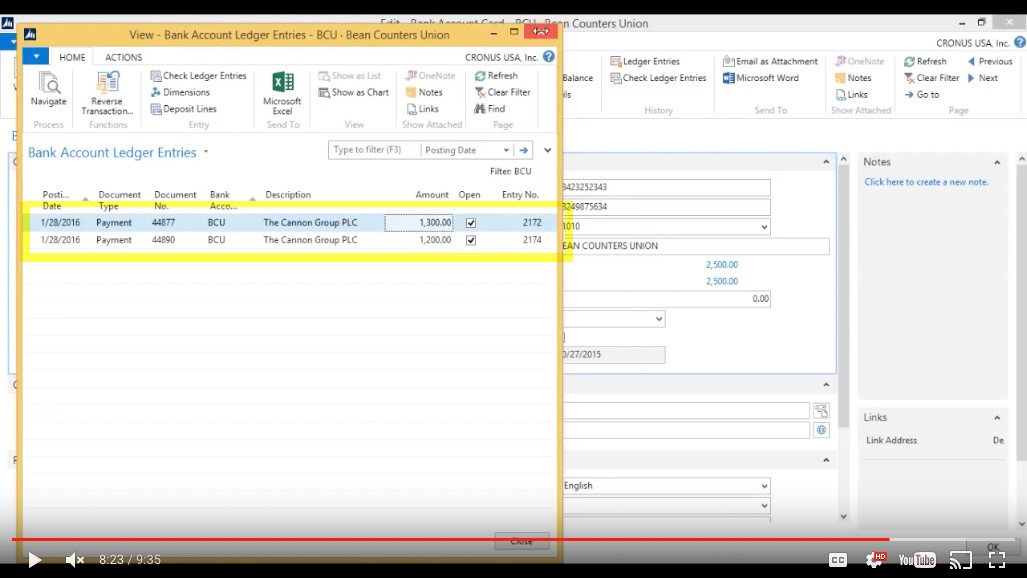Open video quality settings gear
The width and height of the screenshot is (1027, 578).
[875, 560]
